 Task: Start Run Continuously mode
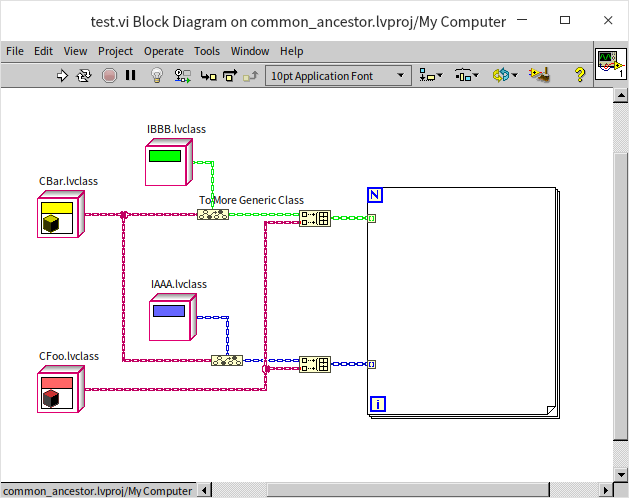pos(84,75)
